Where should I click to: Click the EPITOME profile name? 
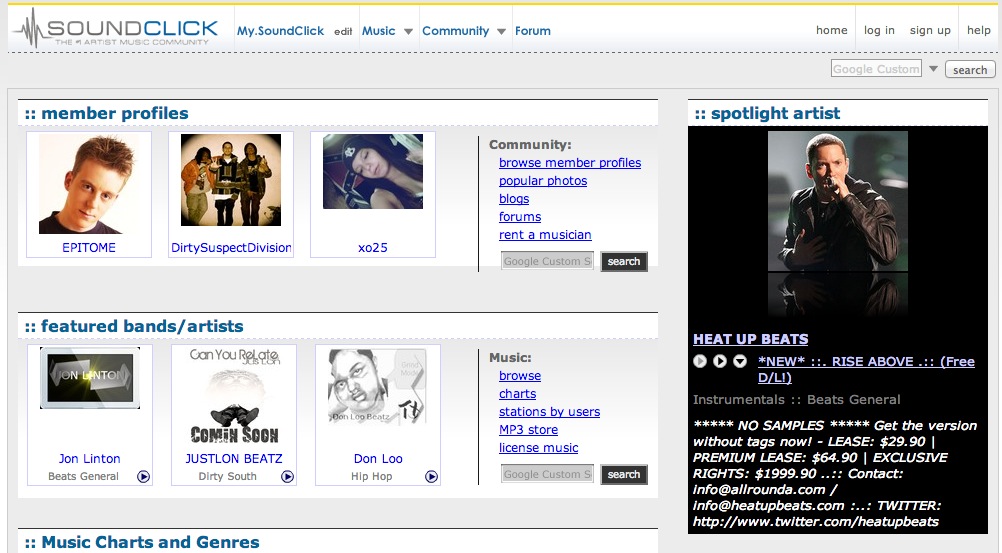[x=89, y=247]
